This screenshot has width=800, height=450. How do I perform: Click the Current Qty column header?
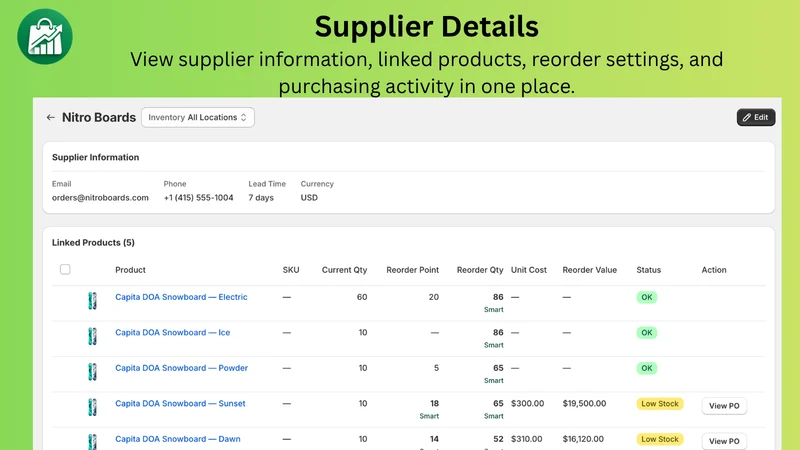(x=344, y=270)
